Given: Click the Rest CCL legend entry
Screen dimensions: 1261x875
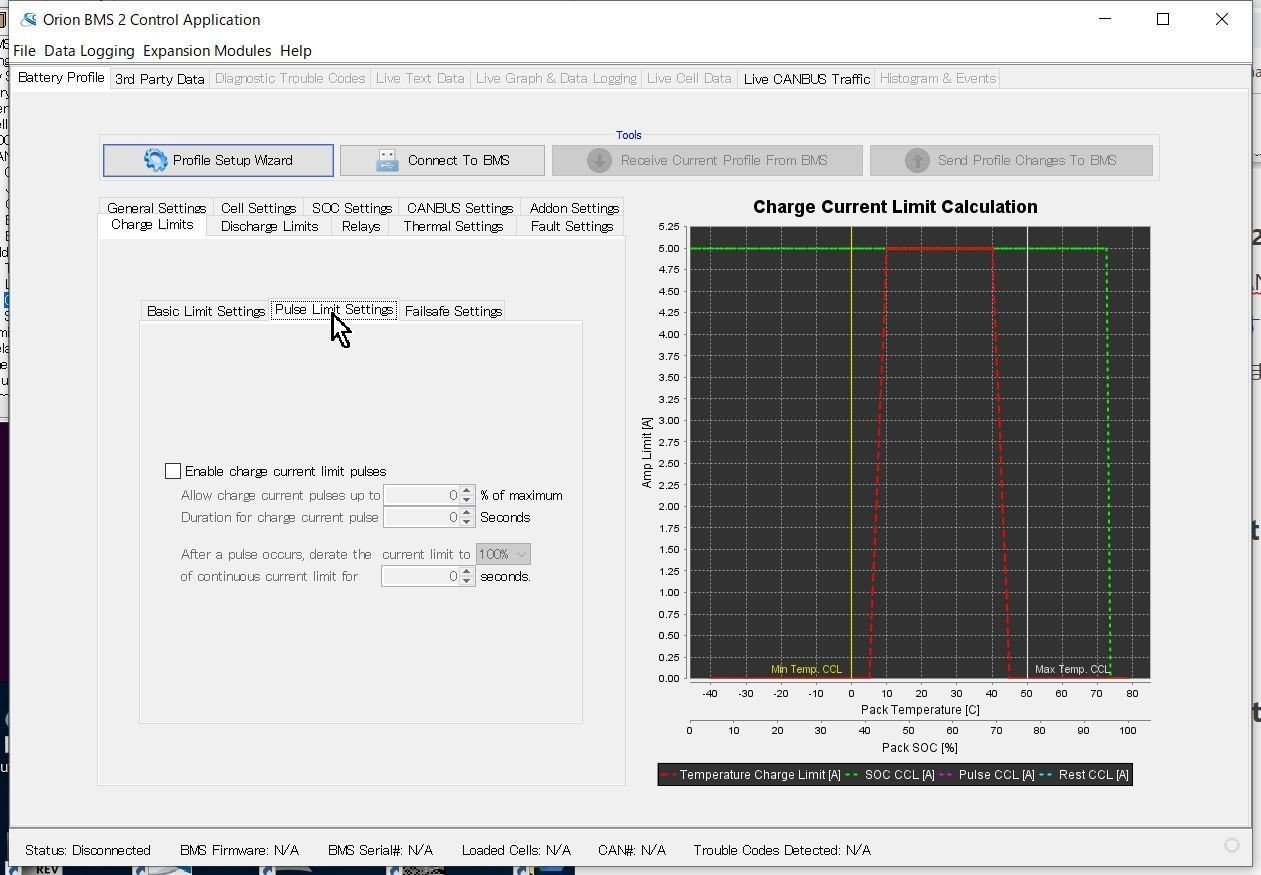Looking at the screenshot, I should point(1084,775).
